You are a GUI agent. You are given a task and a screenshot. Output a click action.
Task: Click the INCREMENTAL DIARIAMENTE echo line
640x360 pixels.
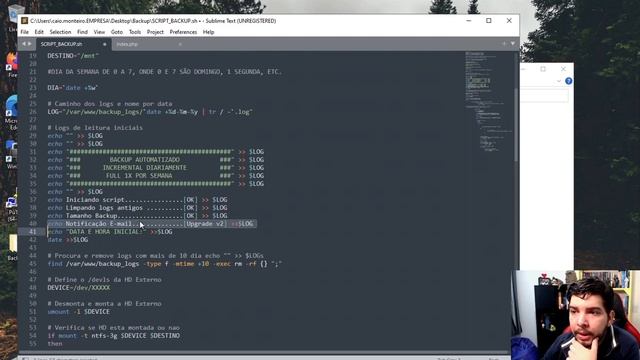tap(156, 168)
